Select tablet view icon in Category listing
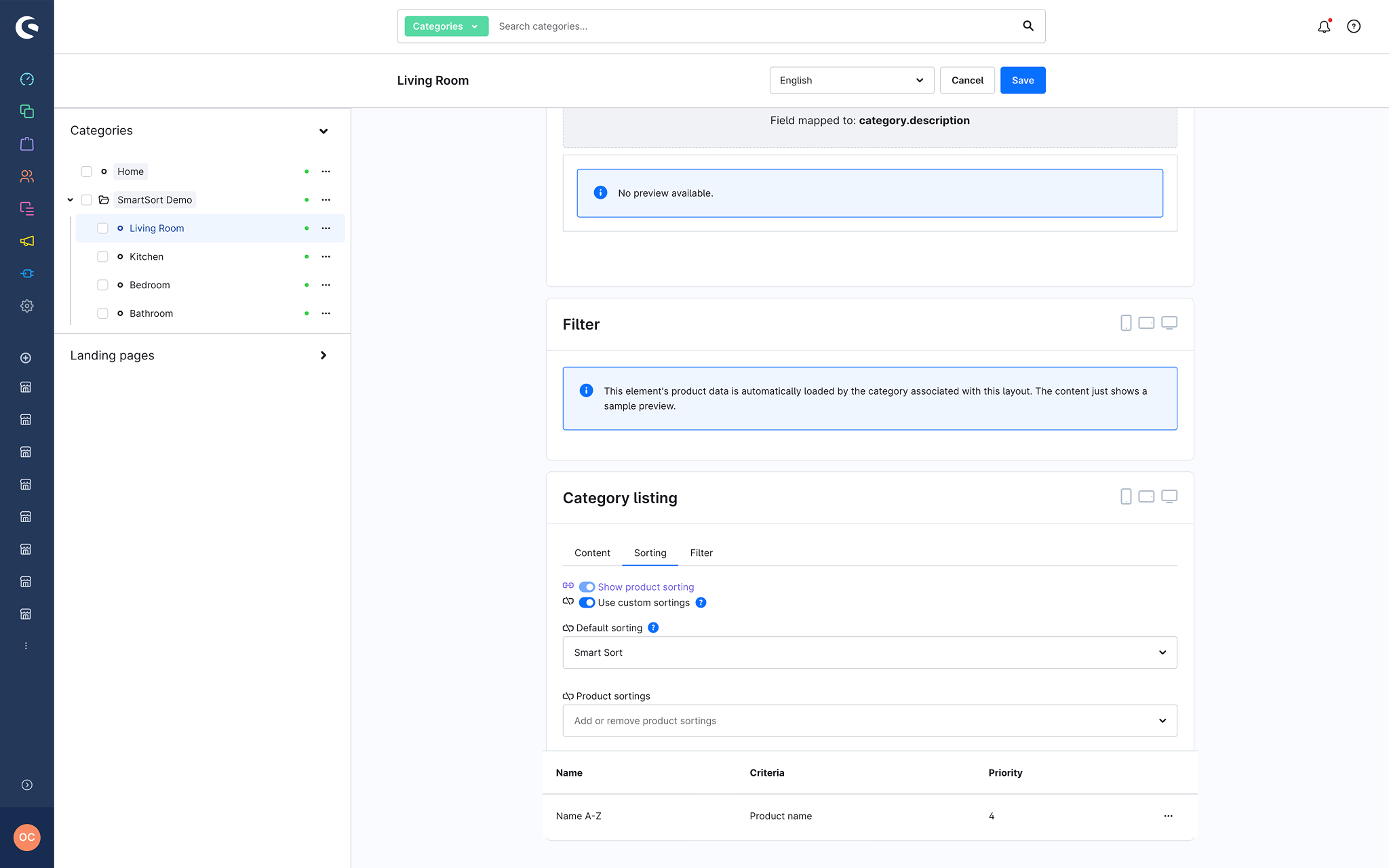This screenshot has width=1389, height=868. [1146, 496]
